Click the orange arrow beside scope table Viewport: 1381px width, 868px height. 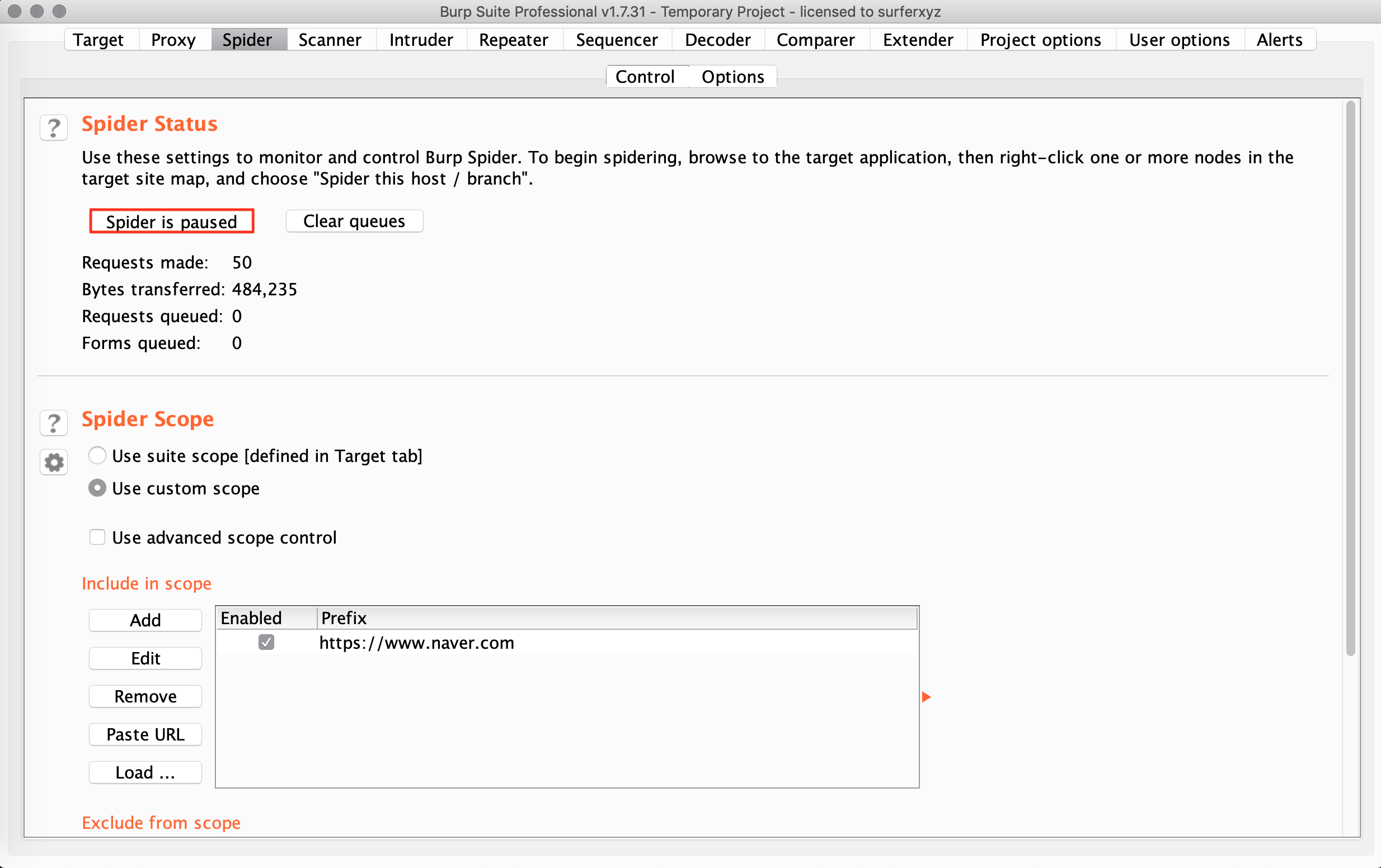click(x=926, y=696)
